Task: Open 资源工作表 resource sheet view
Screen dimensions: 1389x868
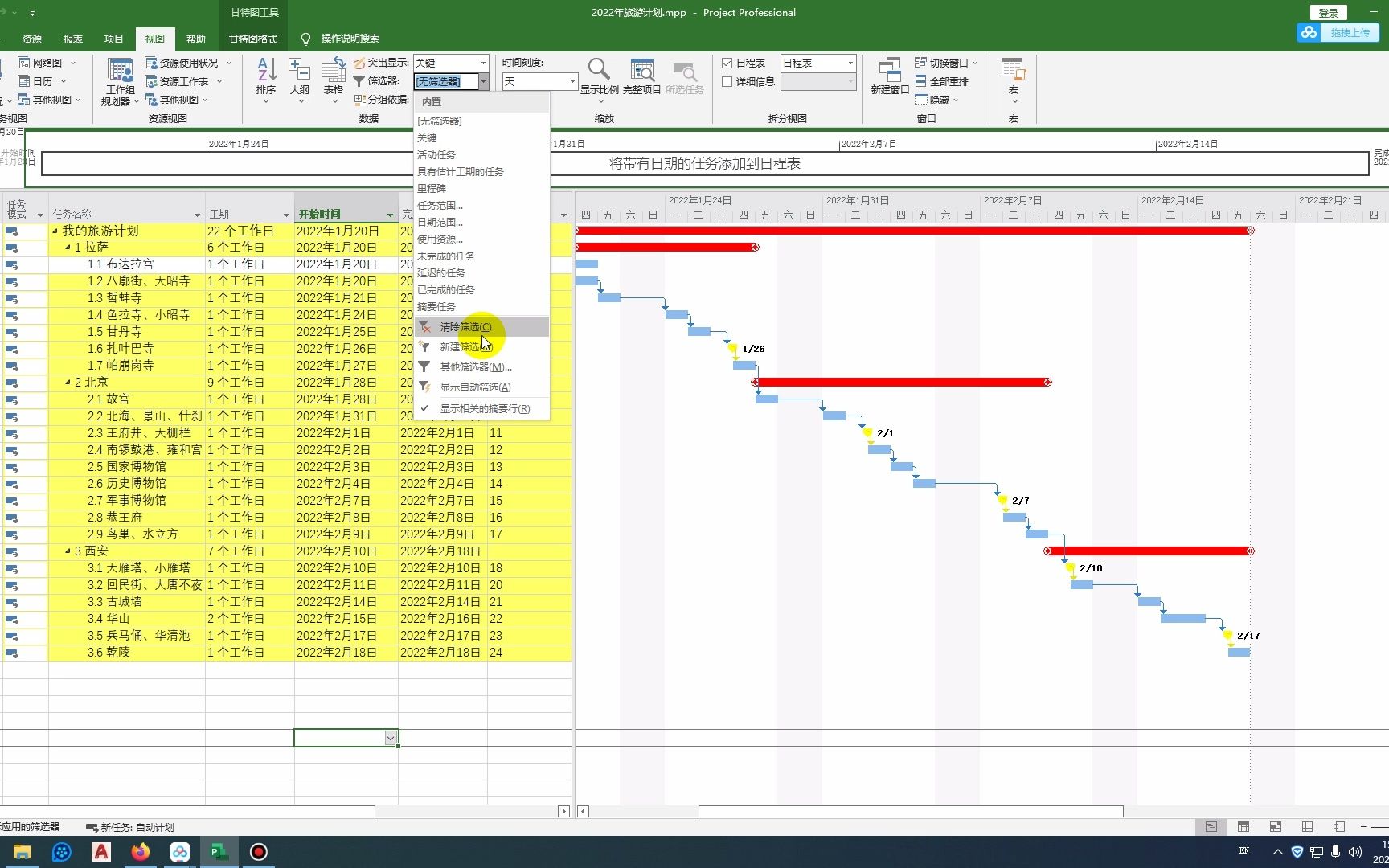Action: tap(183, 81)
